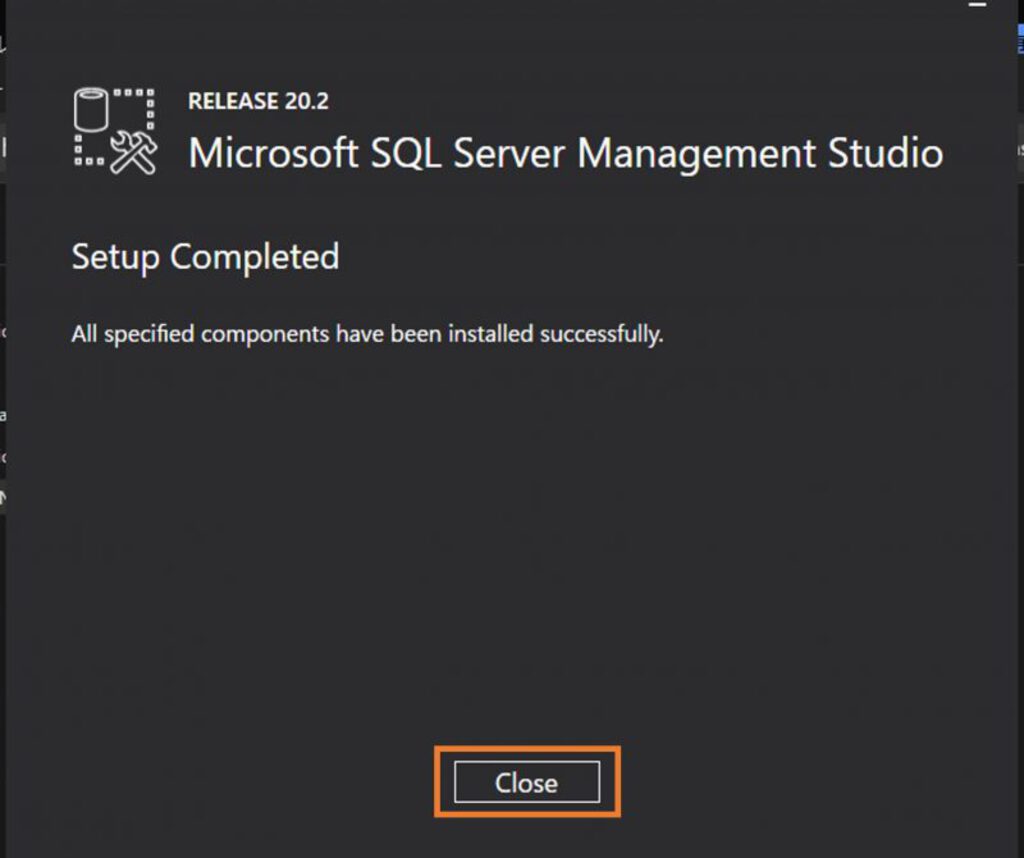Click the SQL Server Management Studio logo
This screenshot has width=1024, height=858.
click(x=115, y=131)
